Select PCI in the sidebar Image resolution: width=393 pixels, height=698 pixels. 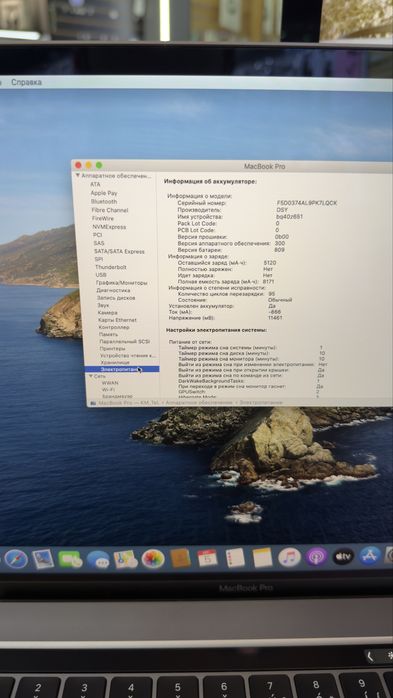(97, 235)
